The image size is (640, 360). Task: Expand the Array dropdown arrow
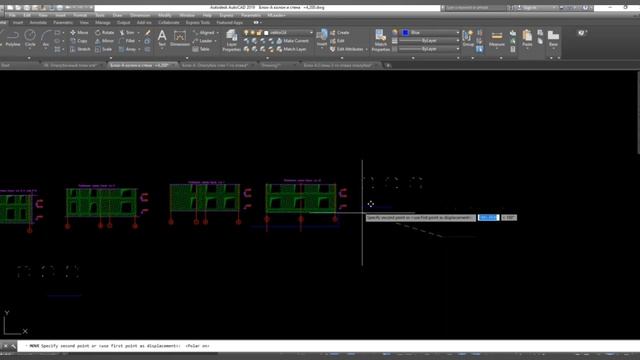(139, 49)
